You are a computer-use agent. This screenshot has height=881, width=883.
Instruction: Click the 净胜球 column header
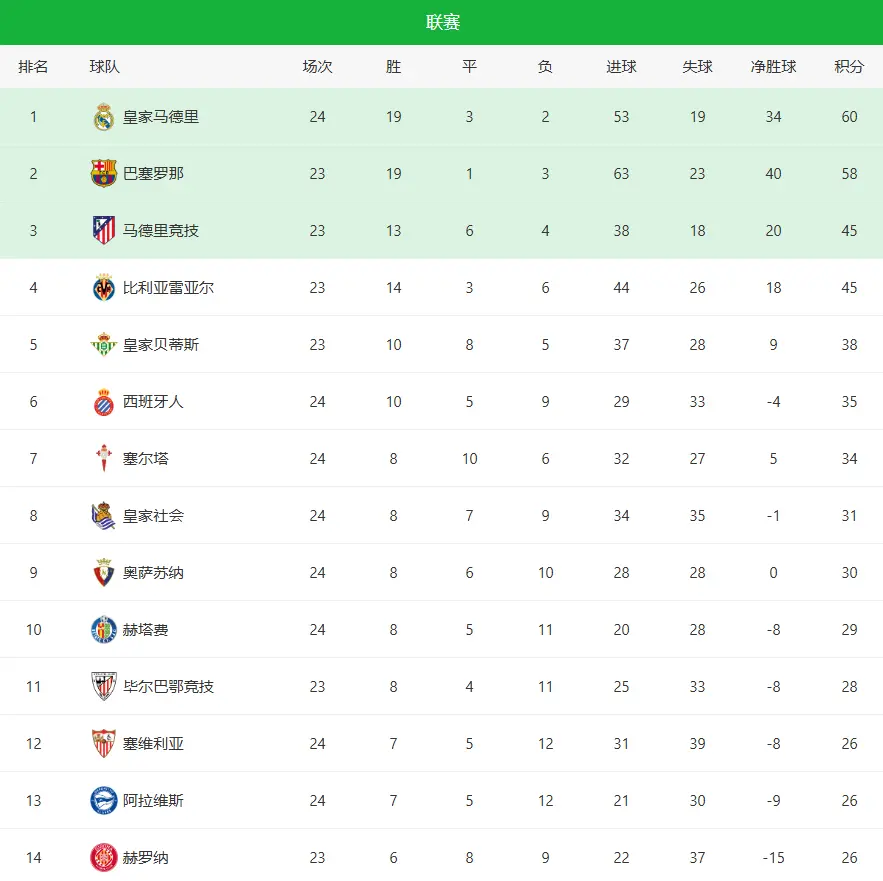773,67
